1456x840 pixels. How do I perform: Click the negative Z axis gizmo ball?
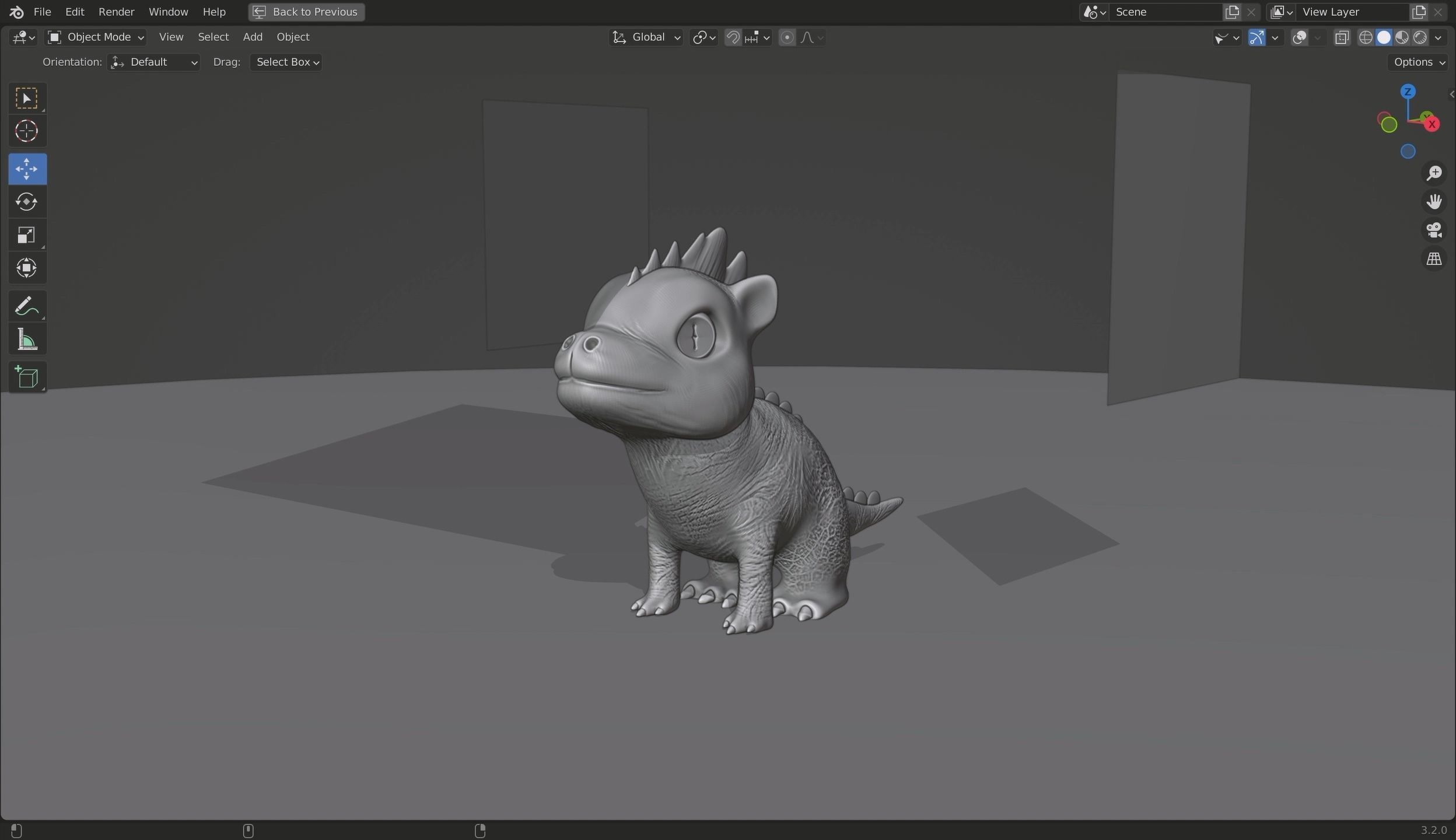tap(1408, 152)
